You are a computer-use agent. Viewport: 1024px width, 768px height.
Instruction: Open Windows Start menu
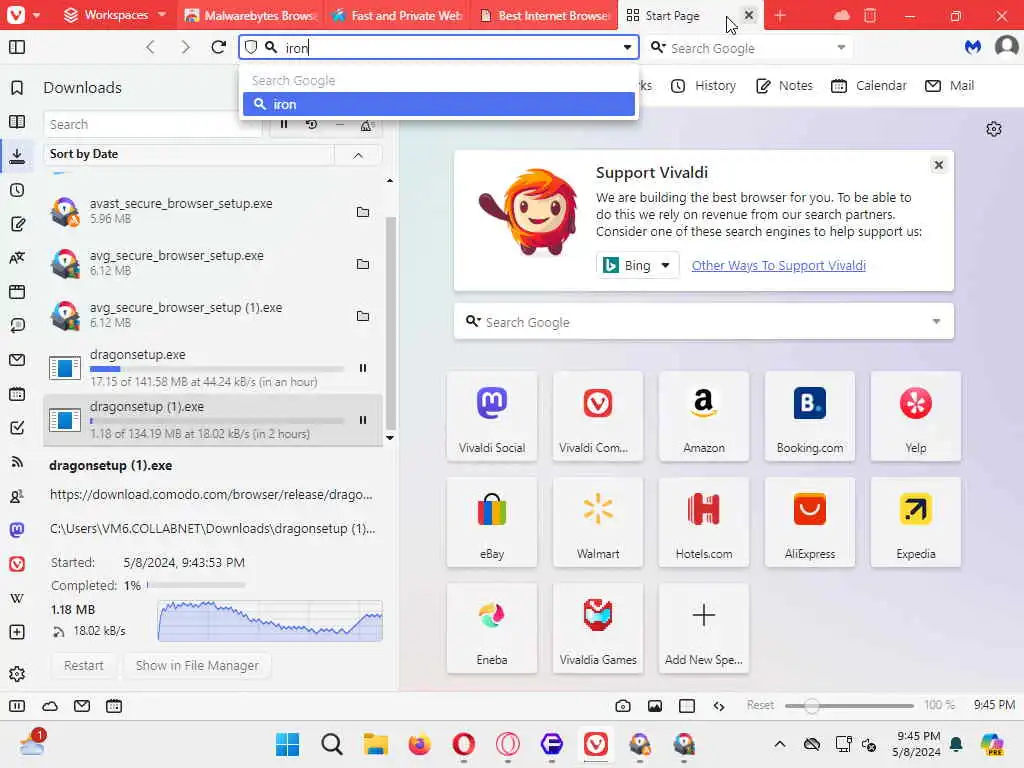287,744
